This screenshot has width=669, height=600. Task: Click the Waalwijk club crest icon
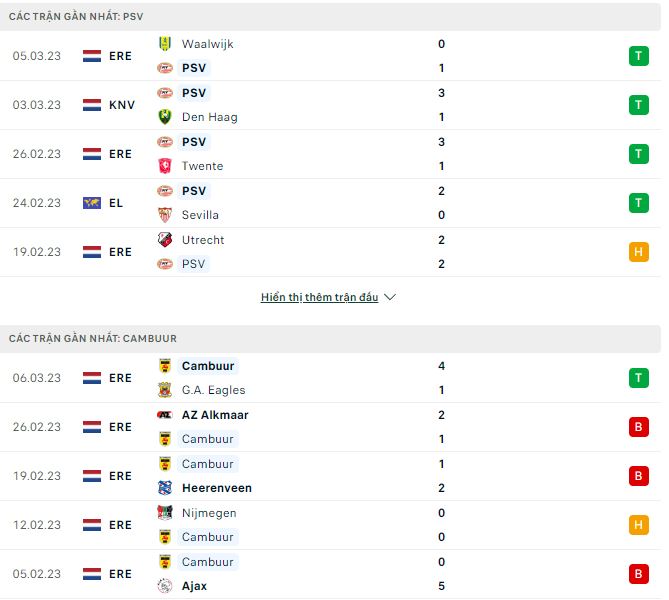click(165, 44)
